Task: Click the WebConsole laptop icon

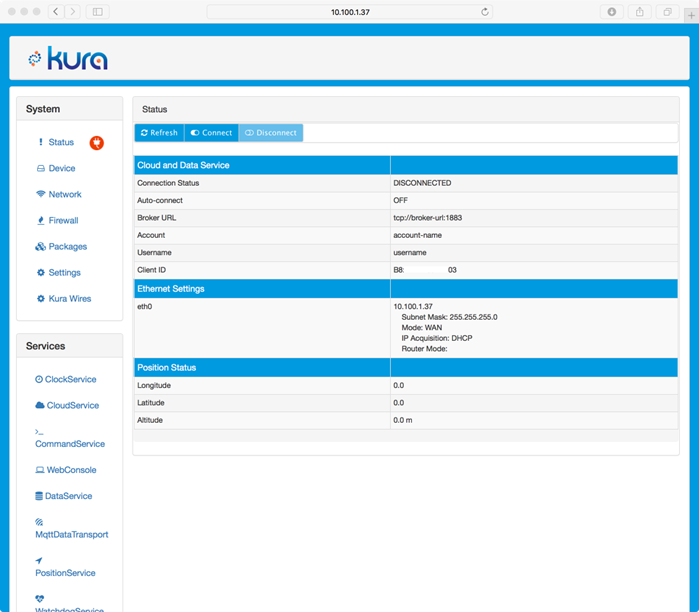Action: pyautogui.click(x=40, y=470)
